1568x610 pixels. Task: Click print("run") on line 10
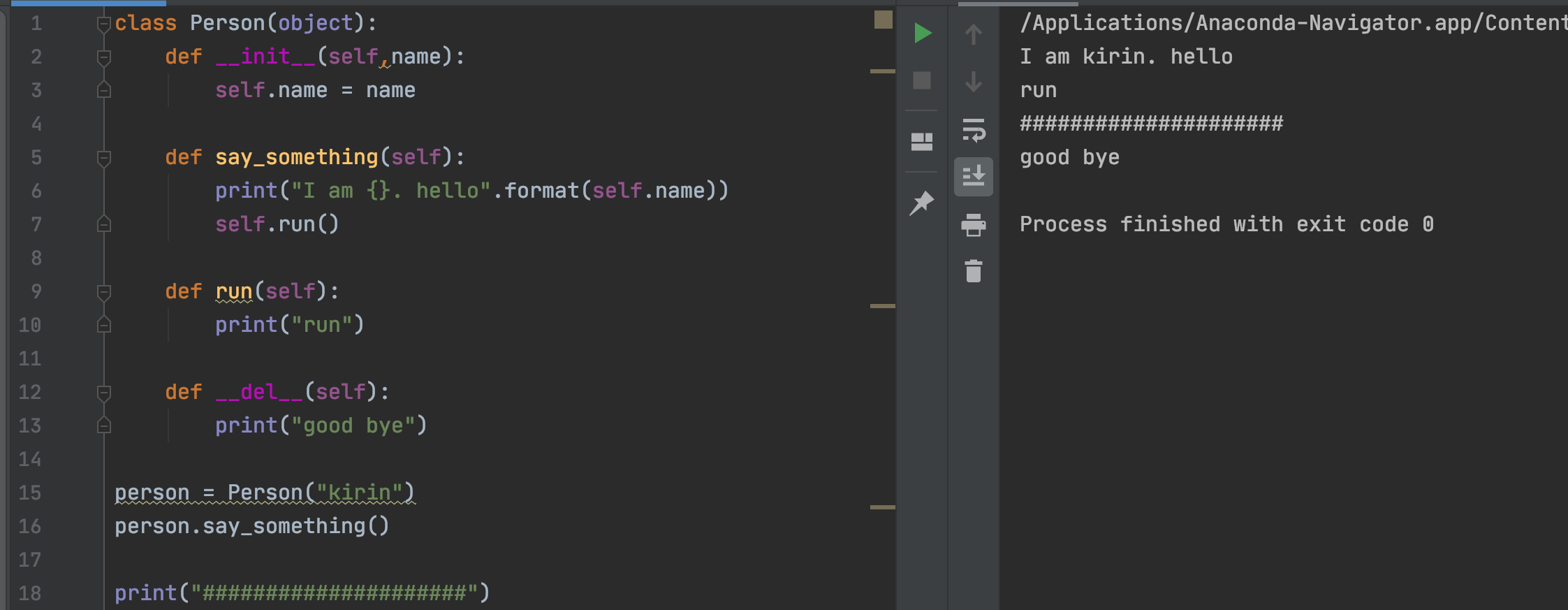[290, 325]
